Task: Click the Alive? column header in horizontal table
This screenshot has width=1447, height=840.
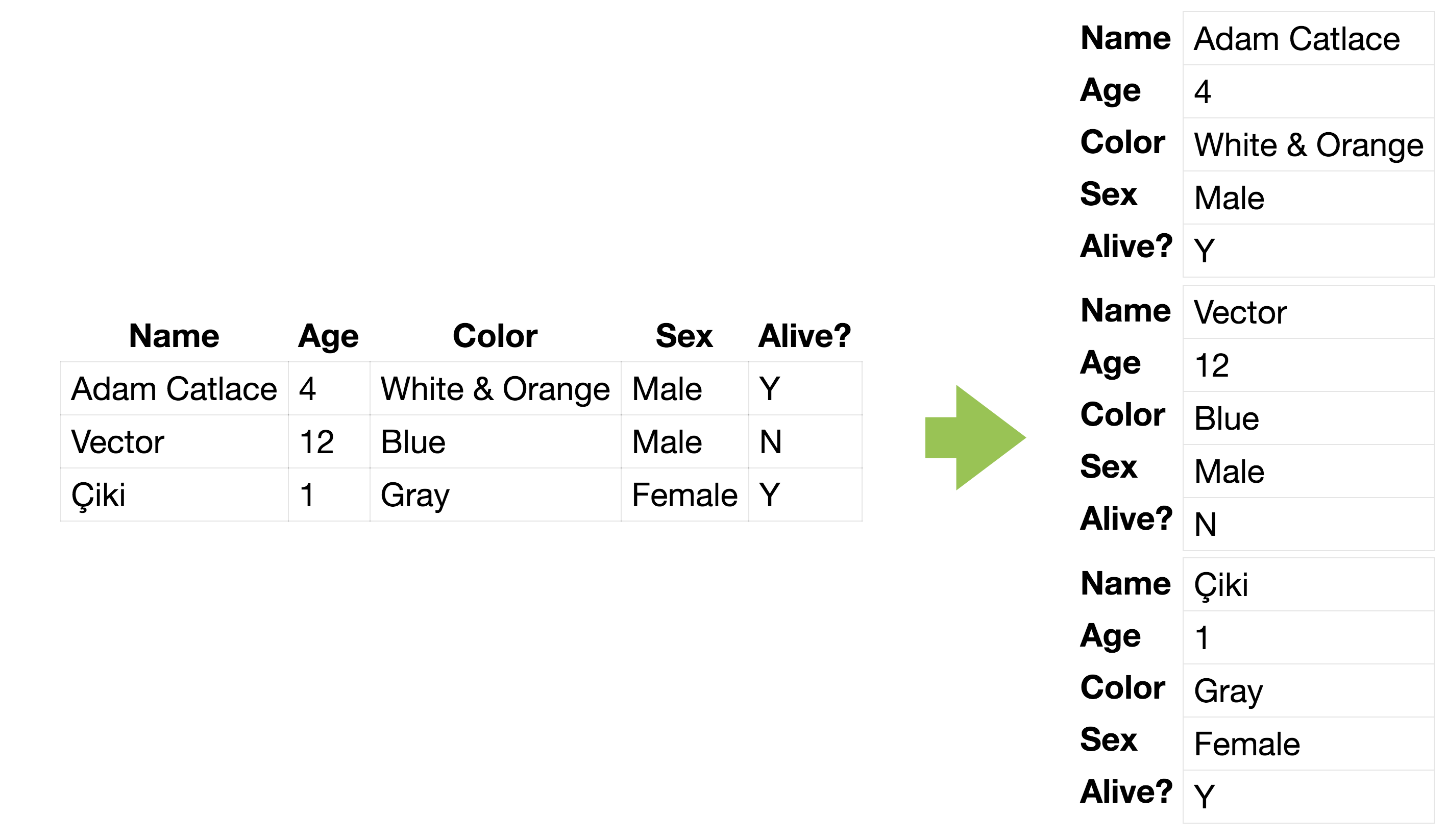Action: coord(804,336)
